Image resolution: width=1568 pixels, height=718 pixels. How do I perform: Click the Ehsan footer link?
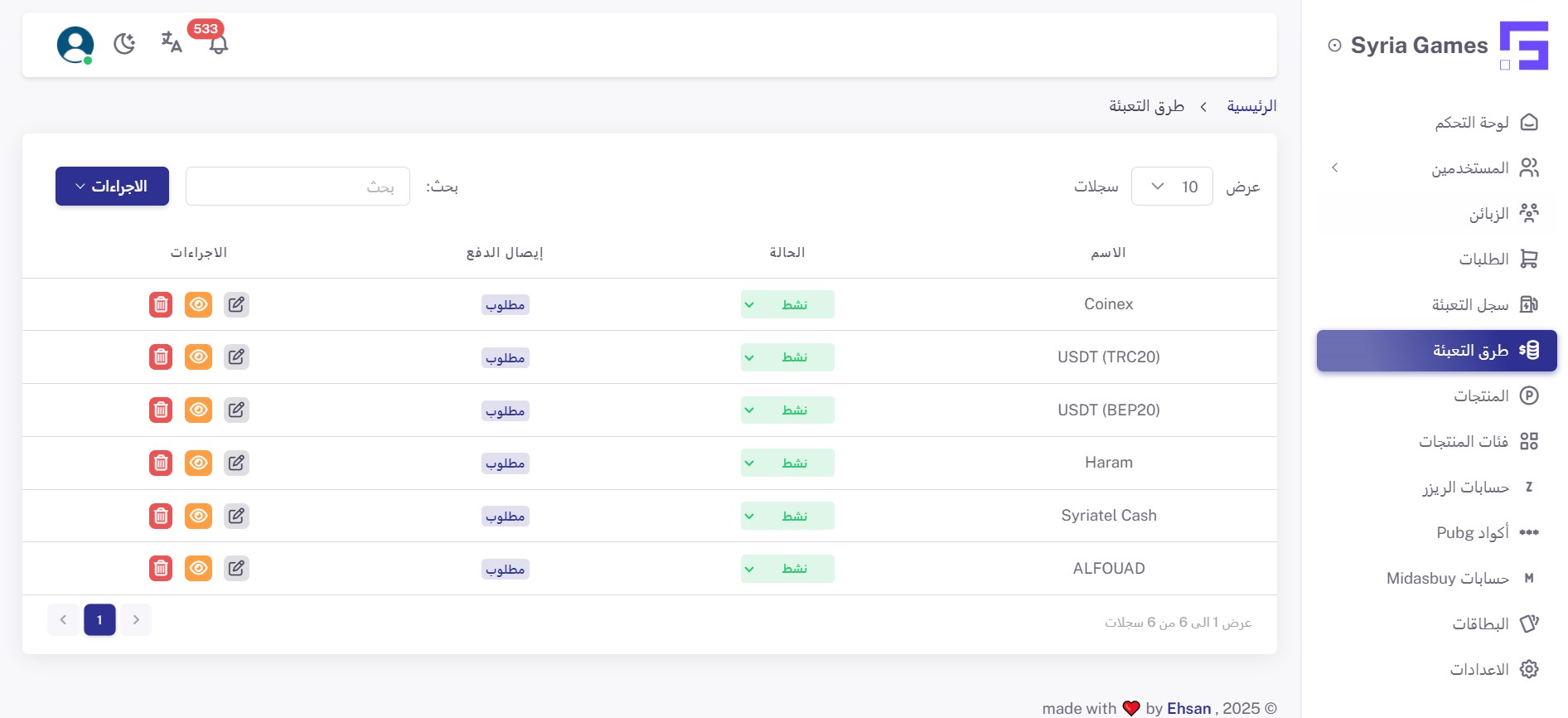tap(1188, 708)
